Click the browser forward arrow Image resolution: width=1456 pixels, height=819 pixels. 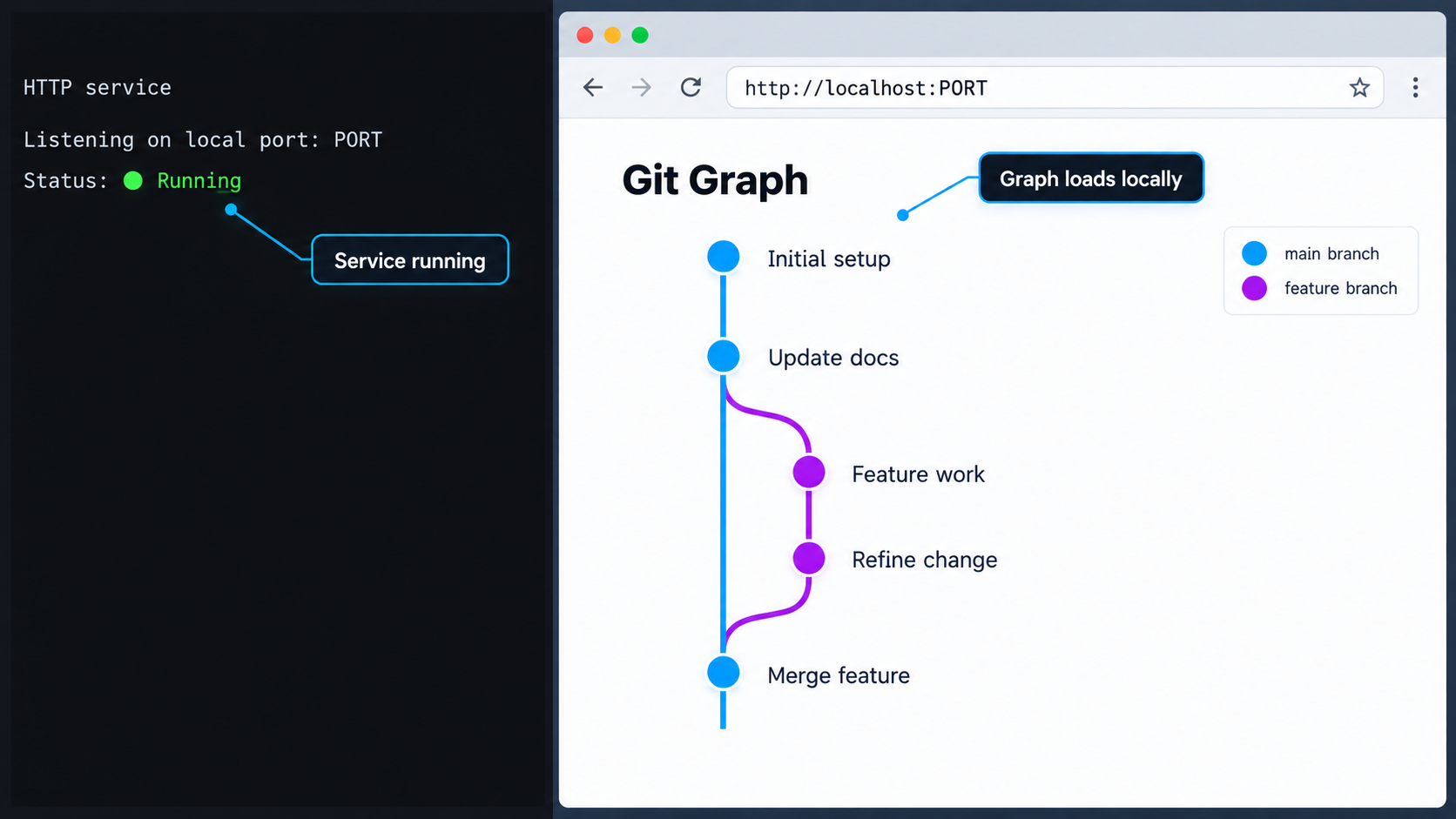pos(642,87)
